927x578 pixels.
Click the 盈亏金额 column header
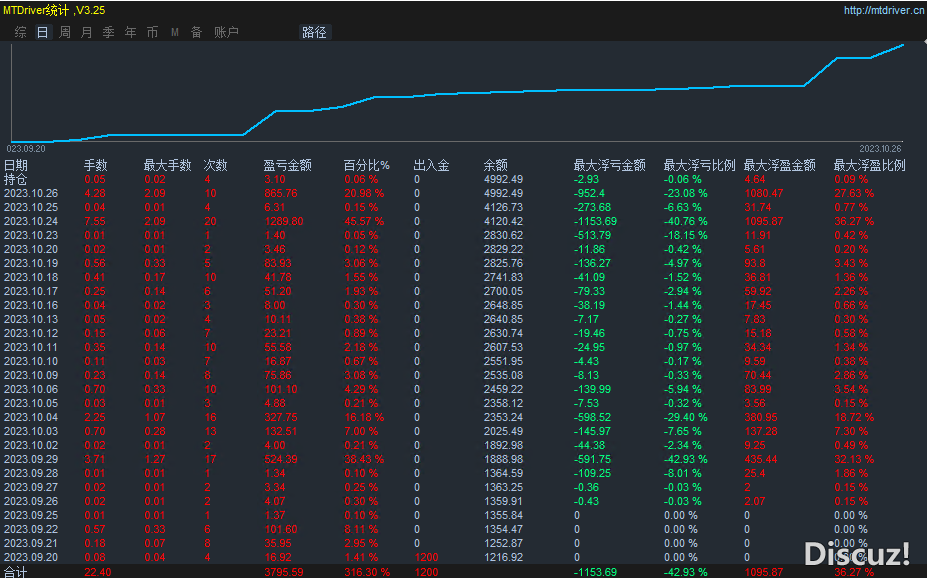click(288, 165)
